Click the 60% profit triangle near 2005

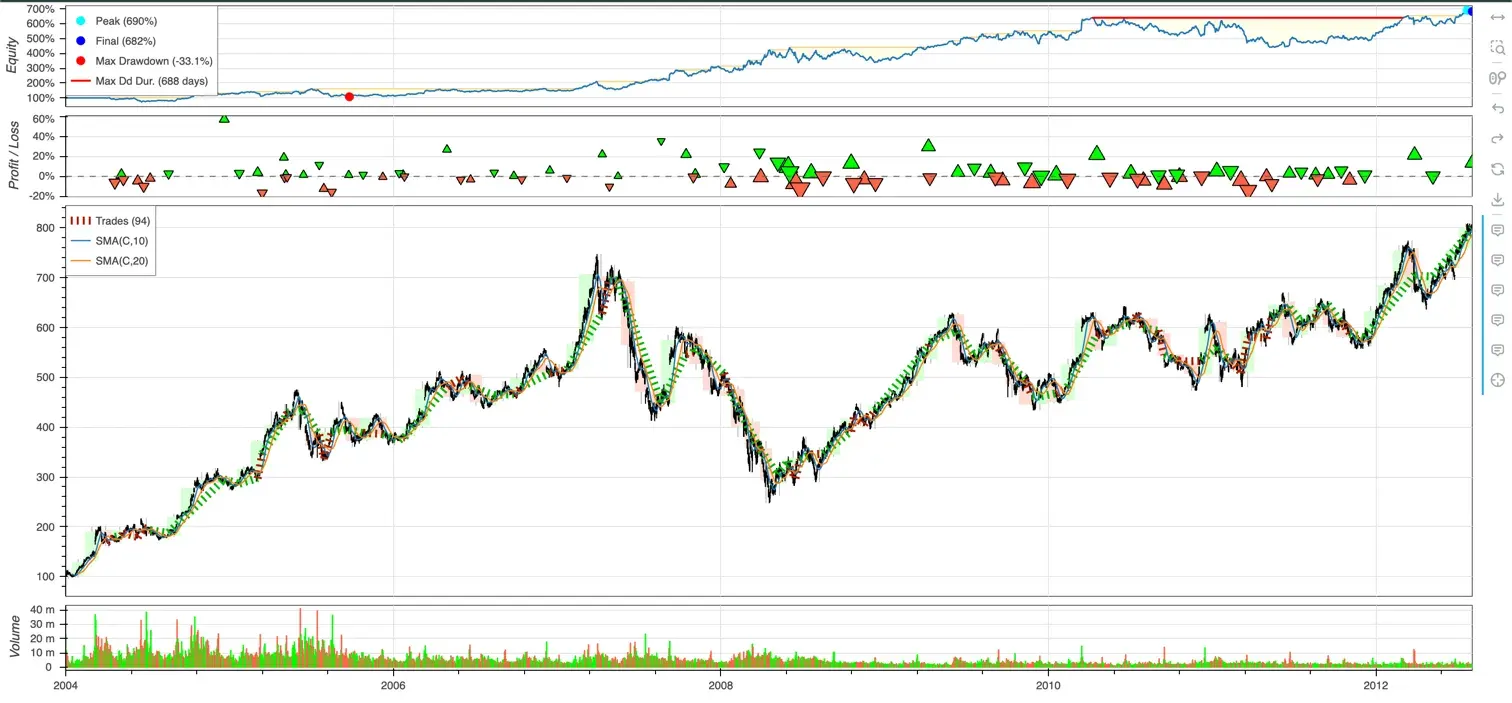224,119
